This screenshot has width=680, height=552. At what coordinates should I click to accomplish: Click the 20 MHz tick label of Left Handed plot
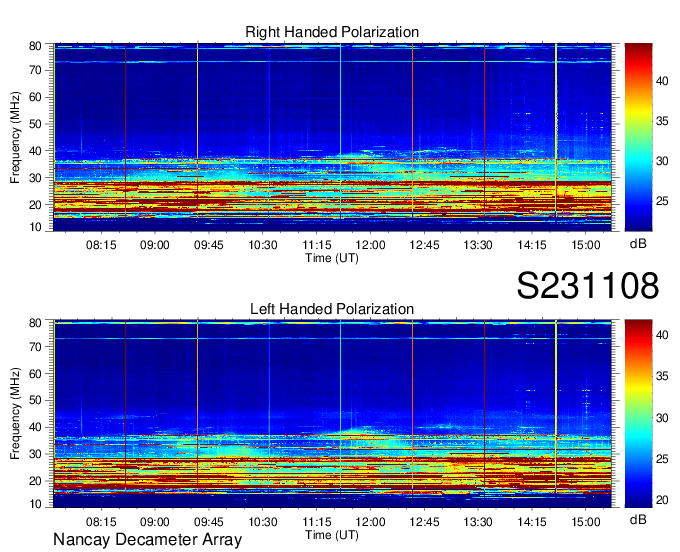click(35, 481)
